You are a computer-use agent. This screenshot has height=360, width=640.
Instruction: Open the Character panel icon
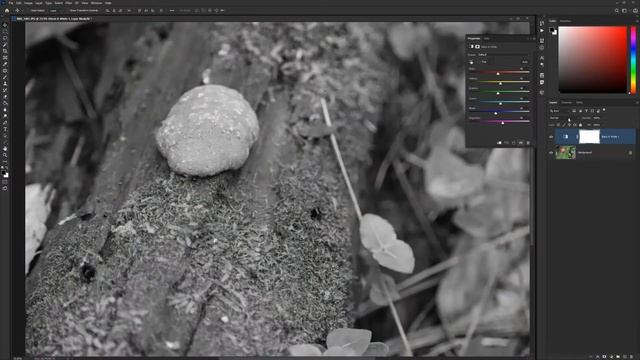tap(542, 58)
